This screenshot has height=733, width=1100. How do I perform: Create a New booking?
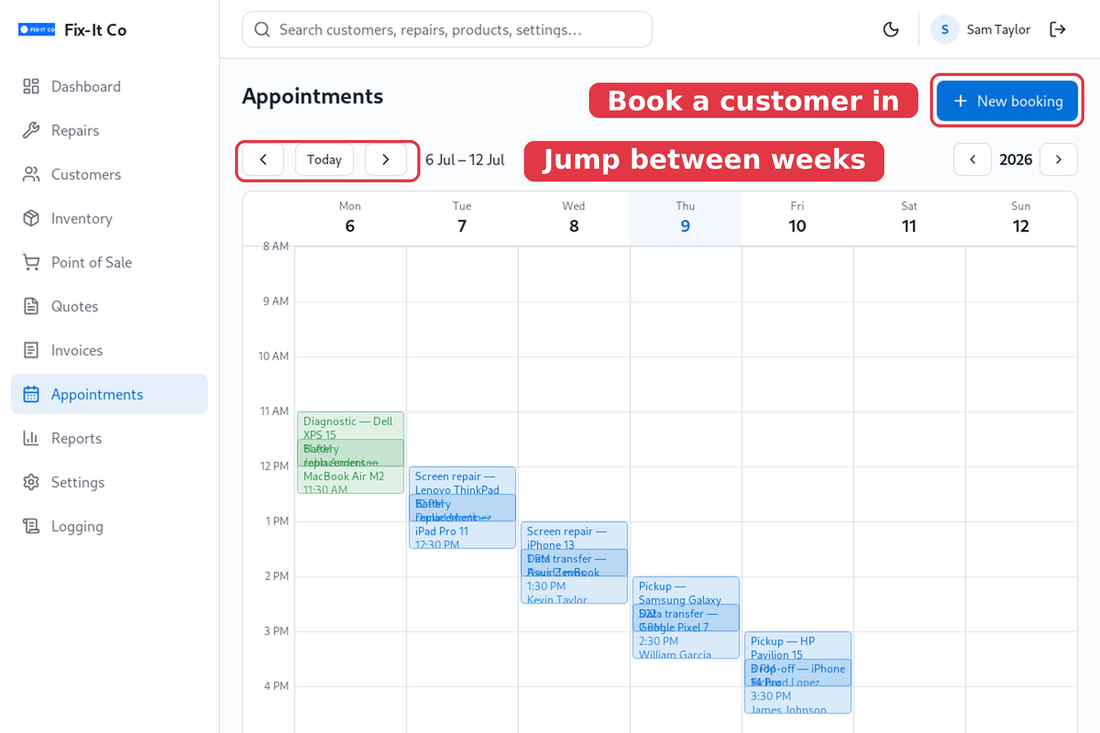coord(1007,101)
